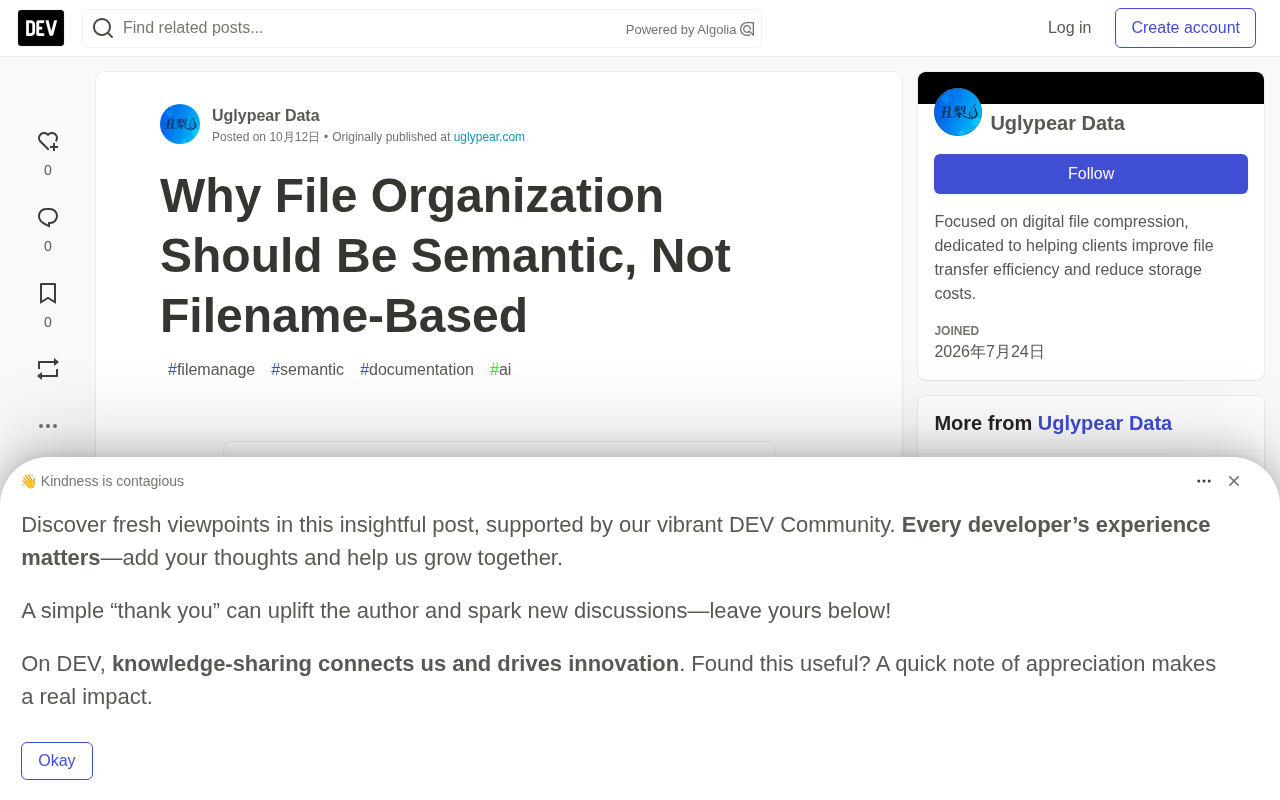Add a heart reaction to the post

point(48,142)
